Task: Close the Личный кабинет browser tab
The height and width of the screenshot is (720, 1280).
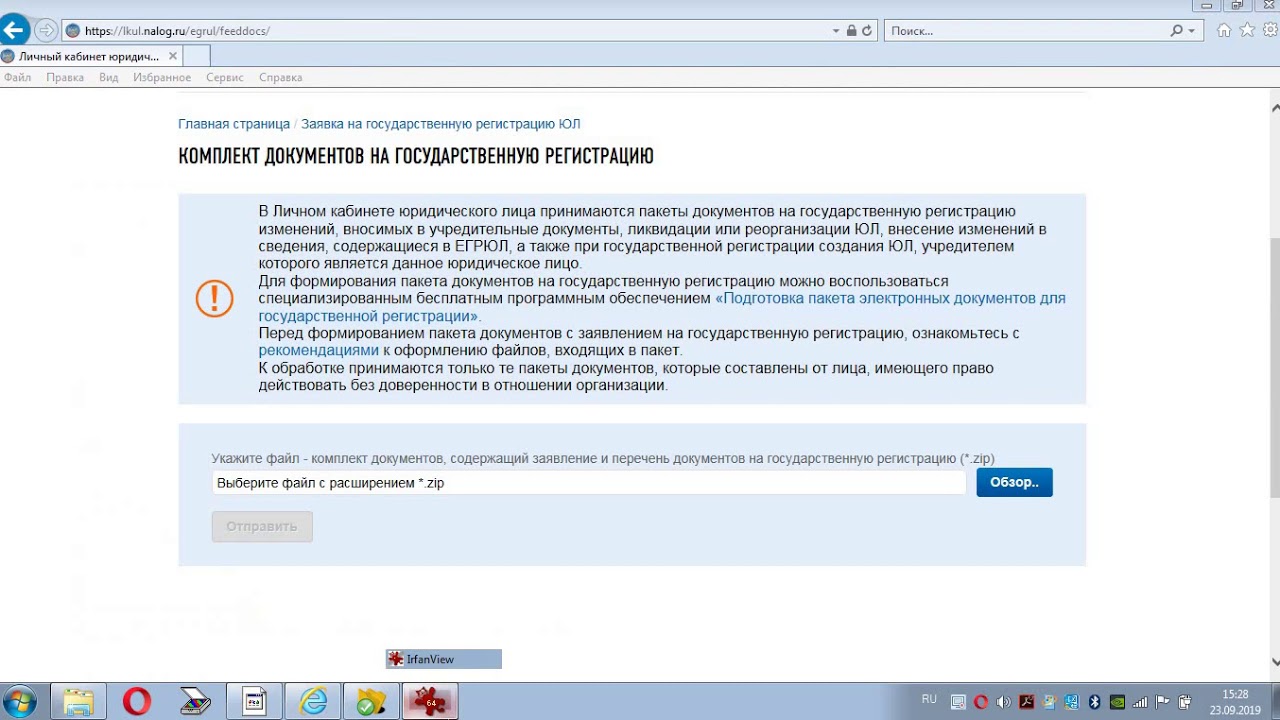Action: [173, 56]
